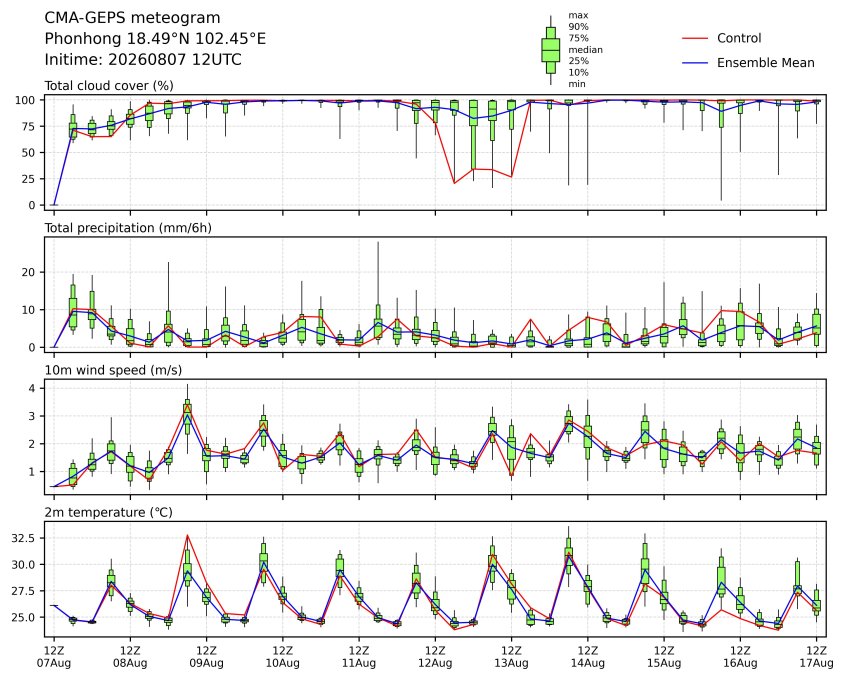Click the median label in the legend
This screenshot has height=680, width=845.
(x=585, y=50)
